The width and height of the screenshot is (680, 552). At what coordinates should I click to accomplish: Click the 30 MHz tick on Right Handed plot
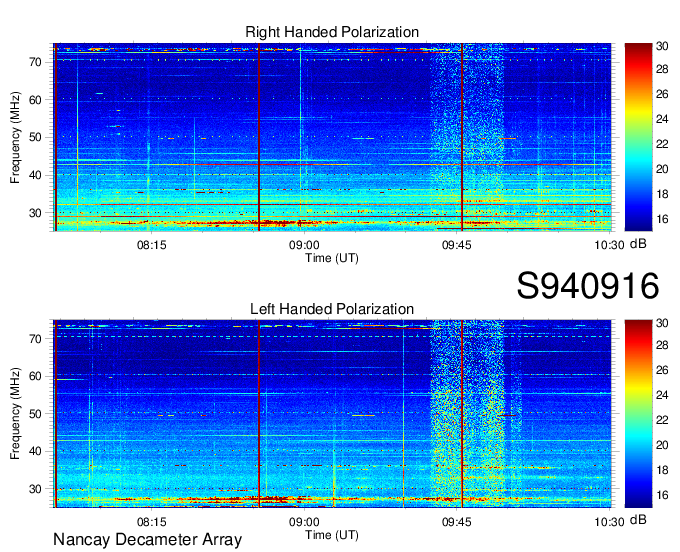(36, 213)
